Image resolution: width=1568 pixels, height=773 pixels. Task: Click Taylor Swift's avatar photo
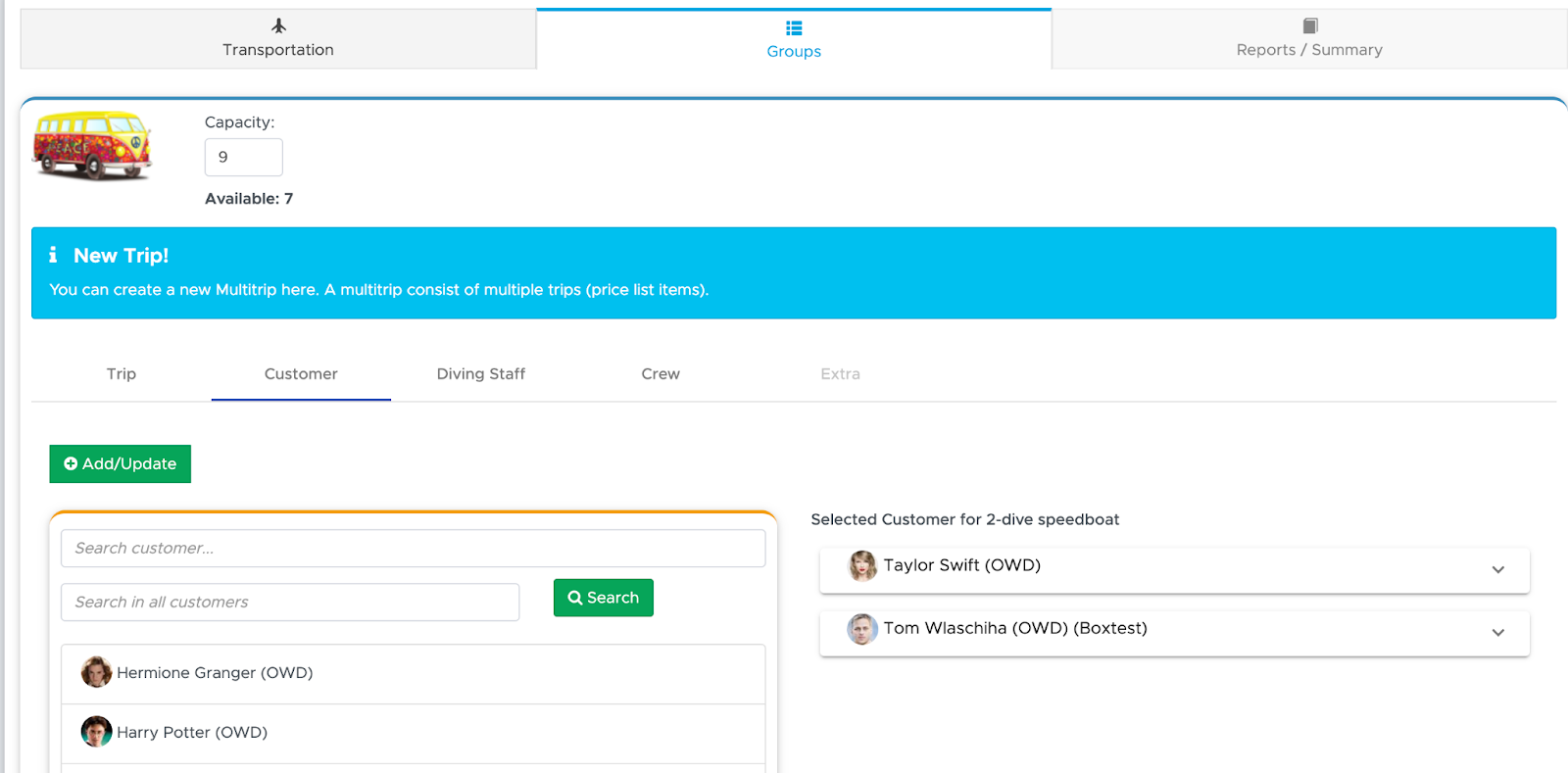(862, 565)
